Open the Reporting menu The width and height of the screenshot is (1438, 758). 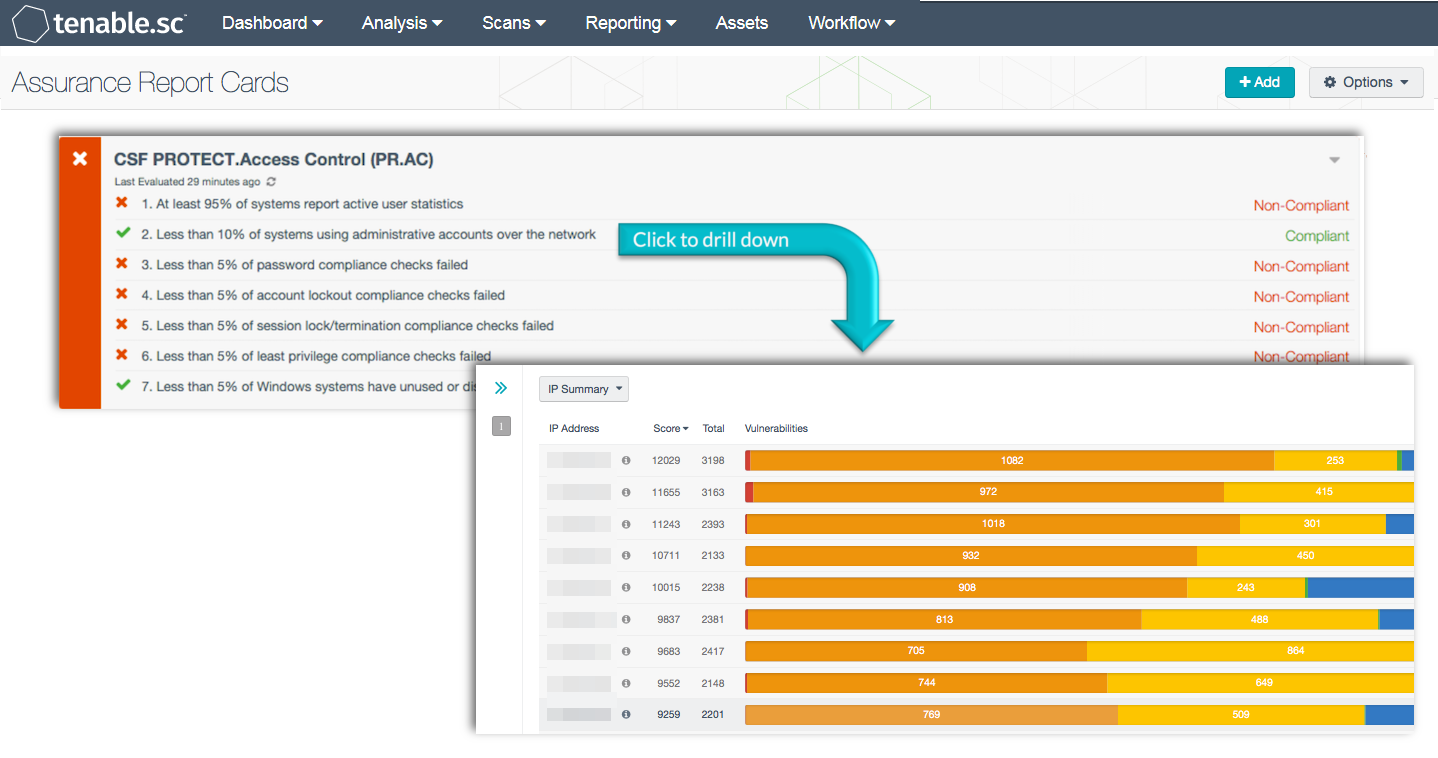point(631,23)
